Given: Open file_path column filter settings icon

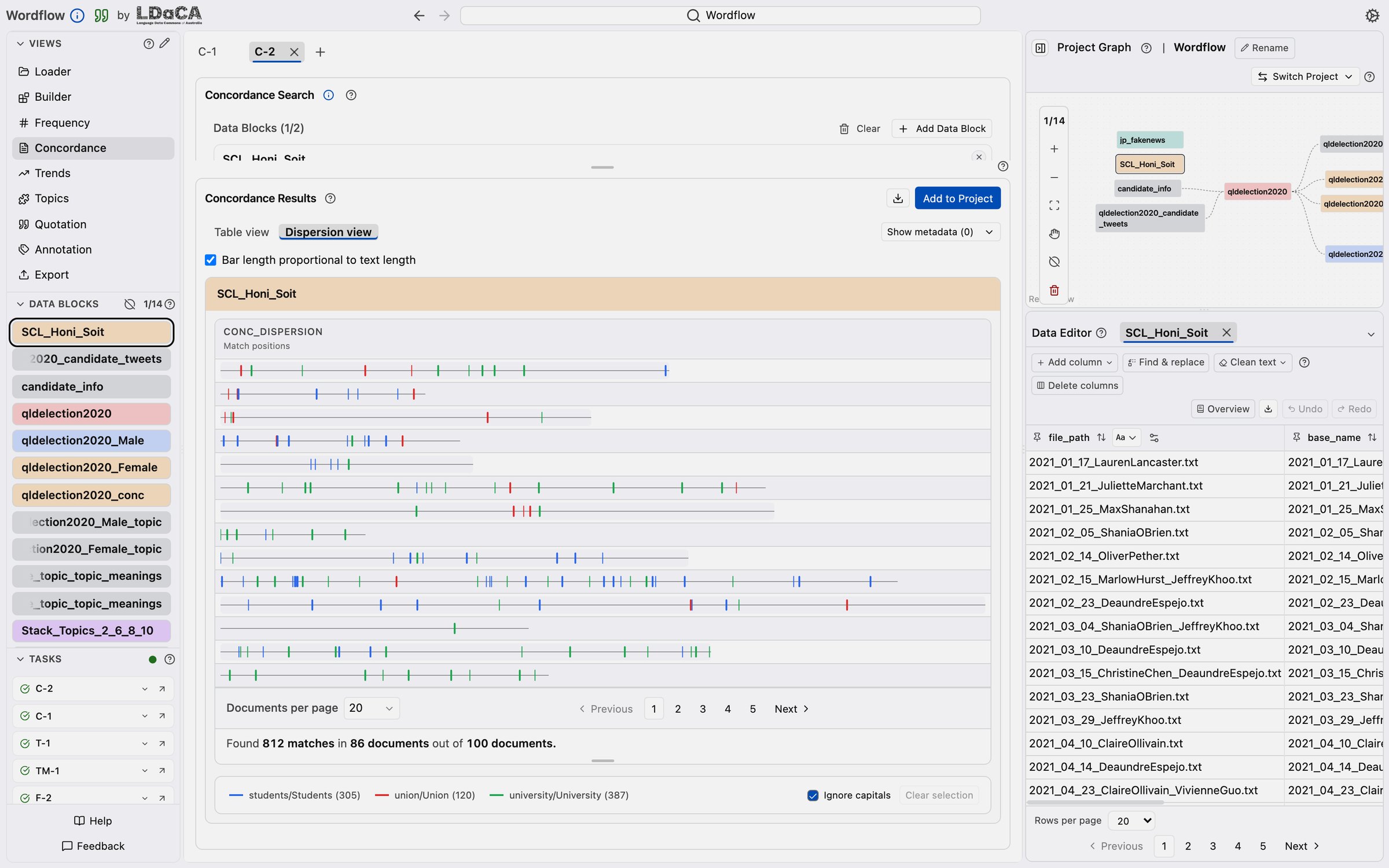Looking at the screenshot, I should pos(1154,438).
